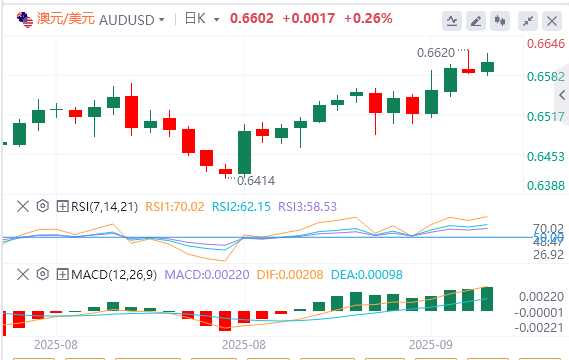Image resolution: width=569 pixels, height=360 pixels.
Task: Expand the RSI indicator plus box
Action: click(62, 206)
